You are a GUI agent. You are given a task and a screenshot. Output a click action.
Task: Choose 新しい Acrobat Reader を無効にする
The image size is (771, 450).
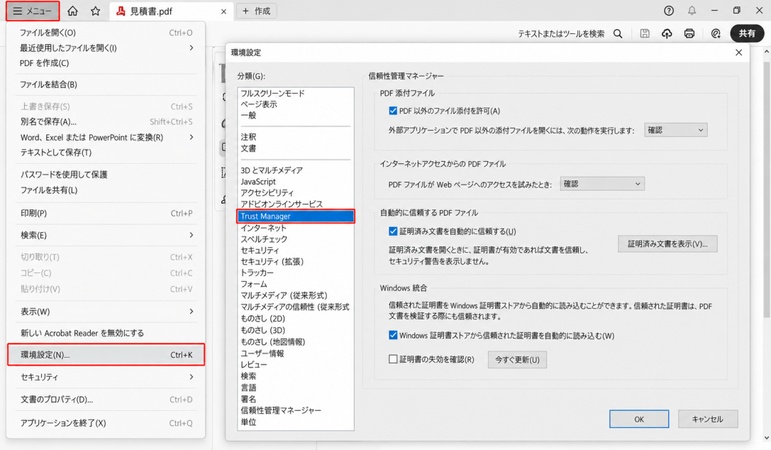click(x=106, y=333)
